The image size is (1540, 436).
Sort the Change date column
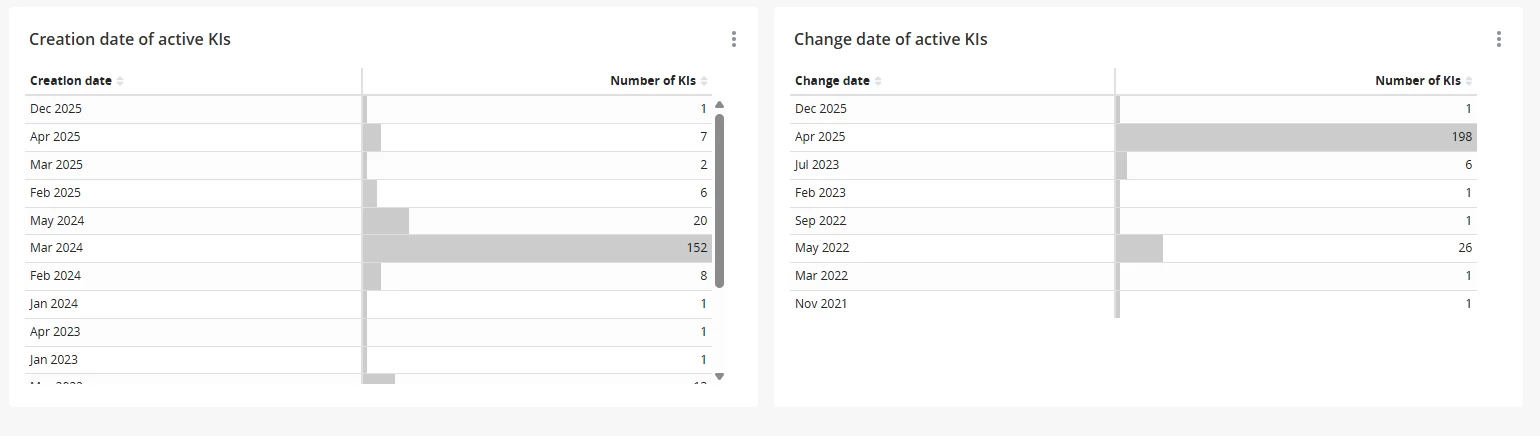(x=878, y=81)
